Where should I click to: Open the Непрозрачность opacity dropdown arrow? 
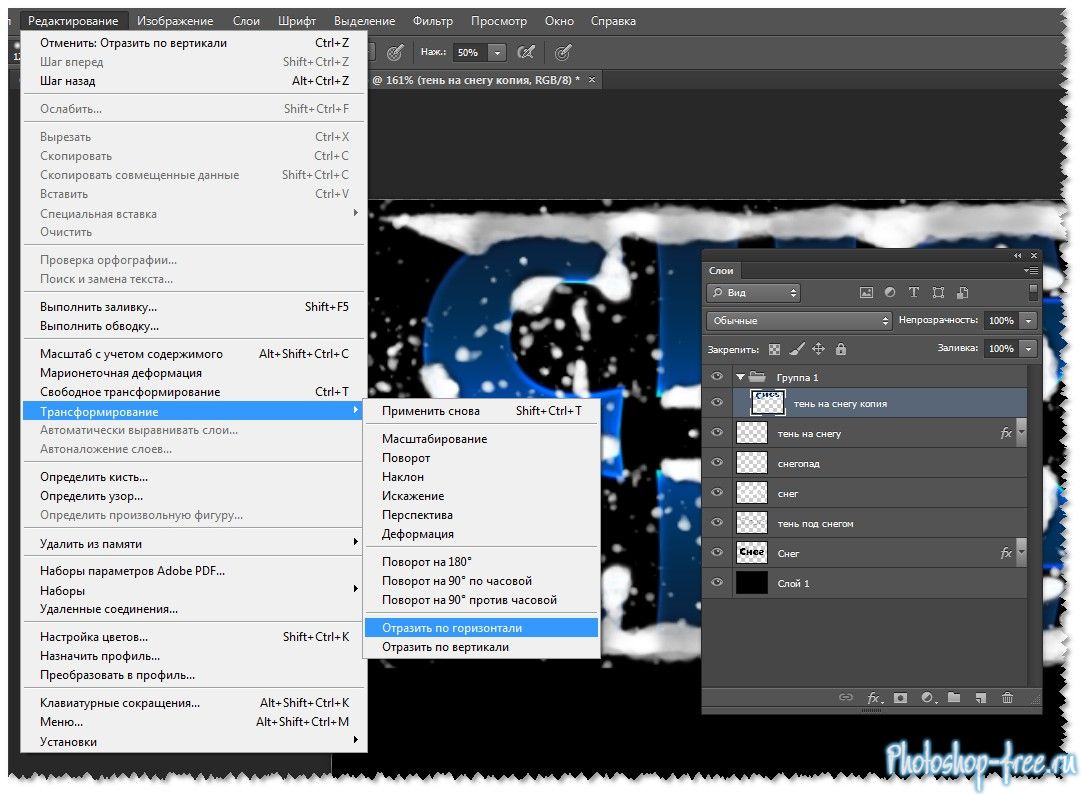pyautogui.click(x=1028, y=321)
